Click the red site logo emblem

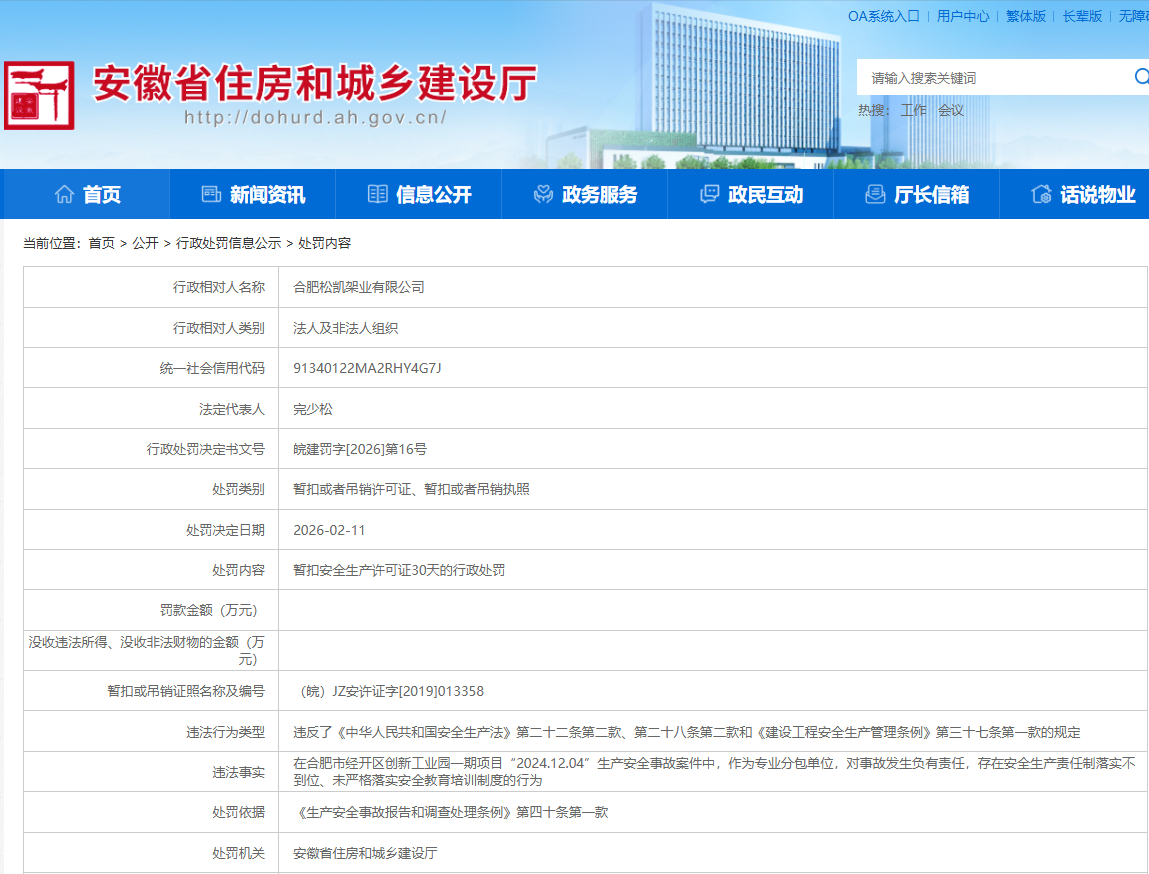[x=39, y=95]
